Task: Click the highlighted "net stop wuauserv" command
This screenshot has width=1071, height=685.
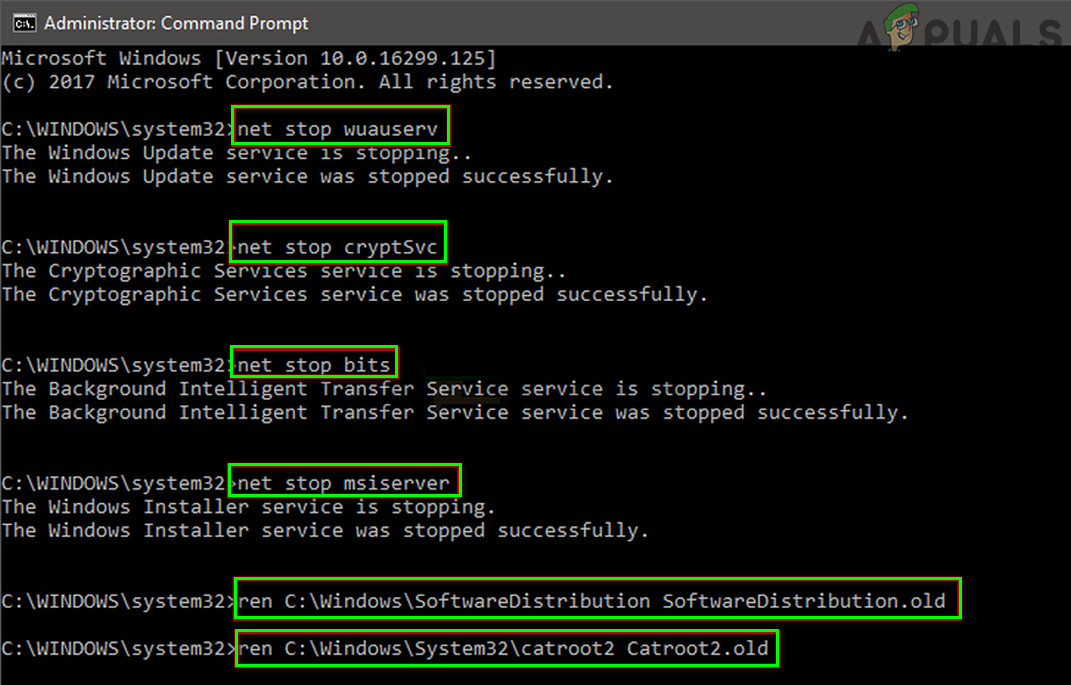Action: pos(340,128)
